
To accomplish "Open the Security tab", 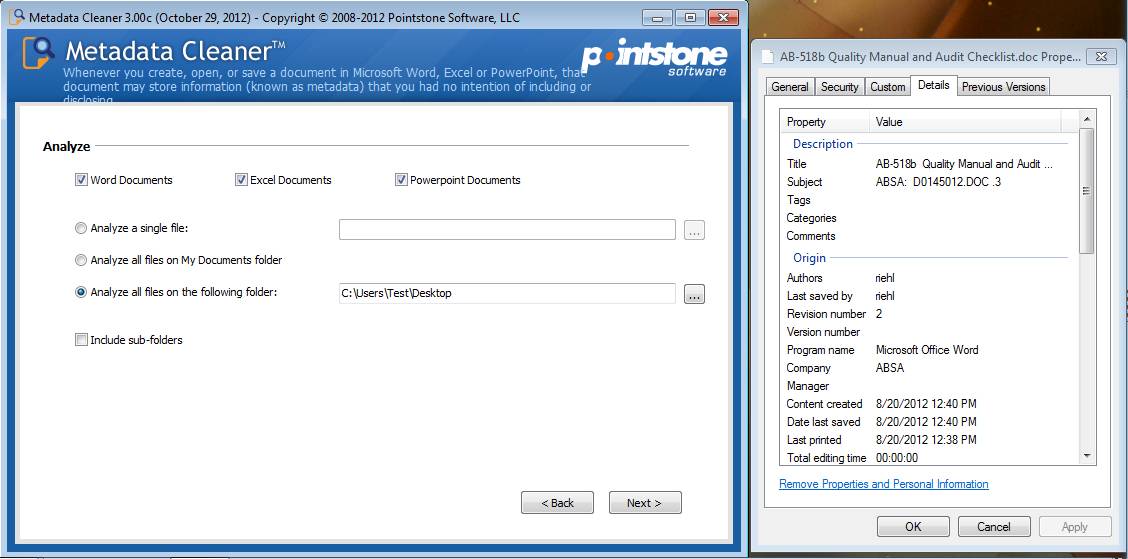I will point(840,87).
